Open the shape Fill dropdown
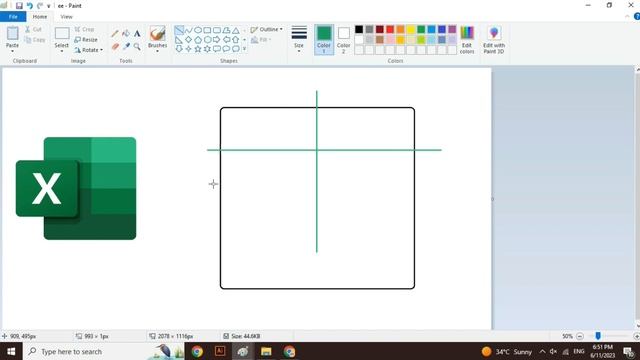 tap(261, 40)
